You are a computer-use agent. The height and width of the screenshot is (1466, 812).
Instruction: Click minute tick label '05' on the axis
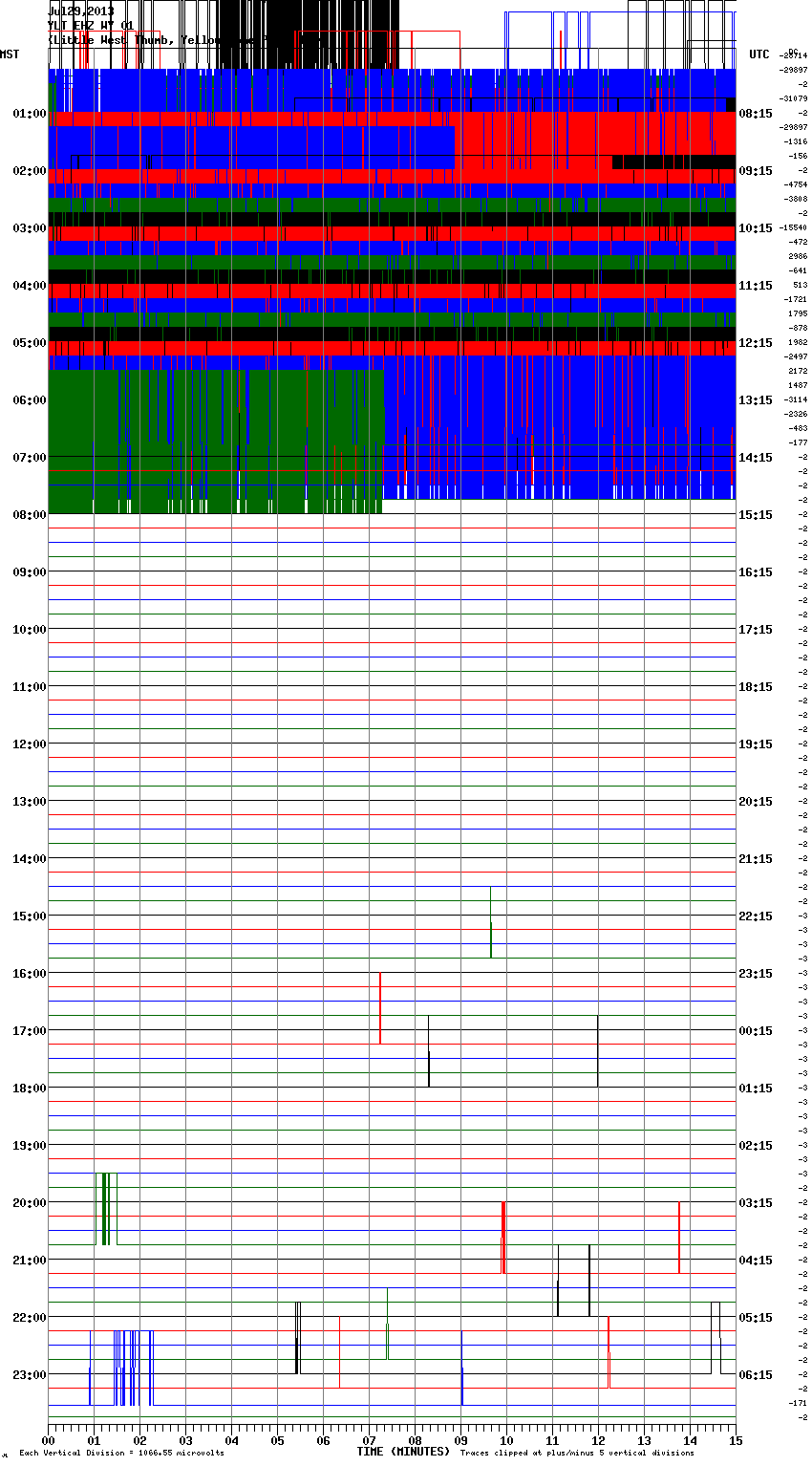278,1440
